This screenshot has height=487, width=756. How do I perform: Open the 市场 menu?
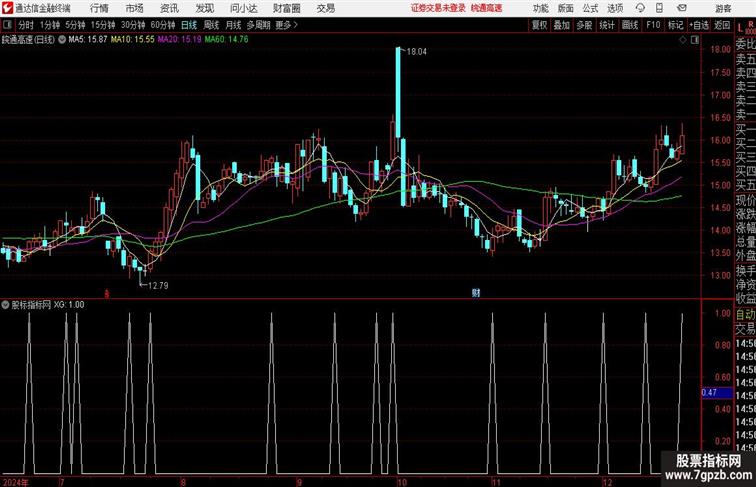(x=134, y=8)
